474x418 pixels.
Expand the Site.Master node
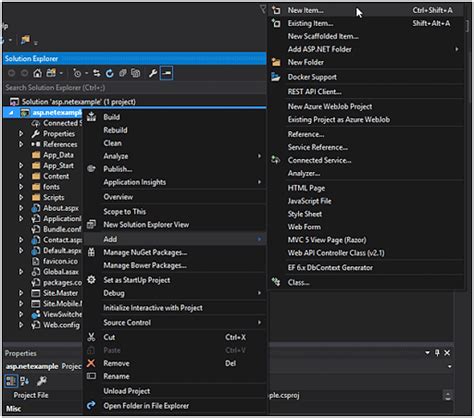[x=21, y=293]
